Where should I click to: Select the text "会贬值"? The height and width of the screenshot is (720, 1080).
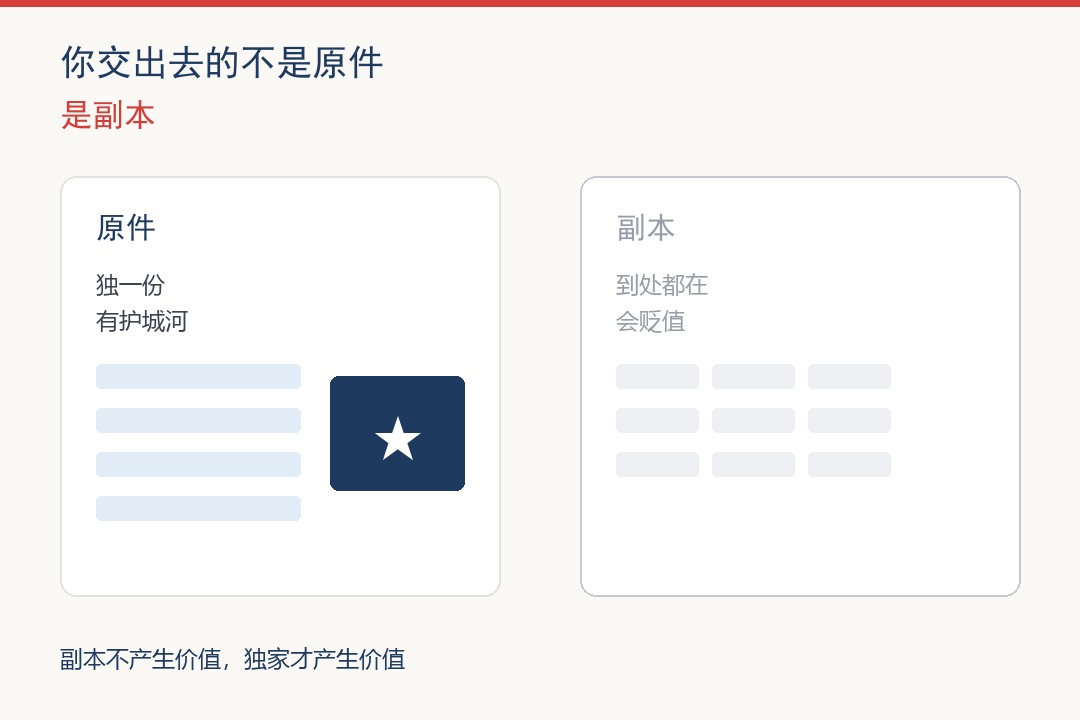click(650, 321)
